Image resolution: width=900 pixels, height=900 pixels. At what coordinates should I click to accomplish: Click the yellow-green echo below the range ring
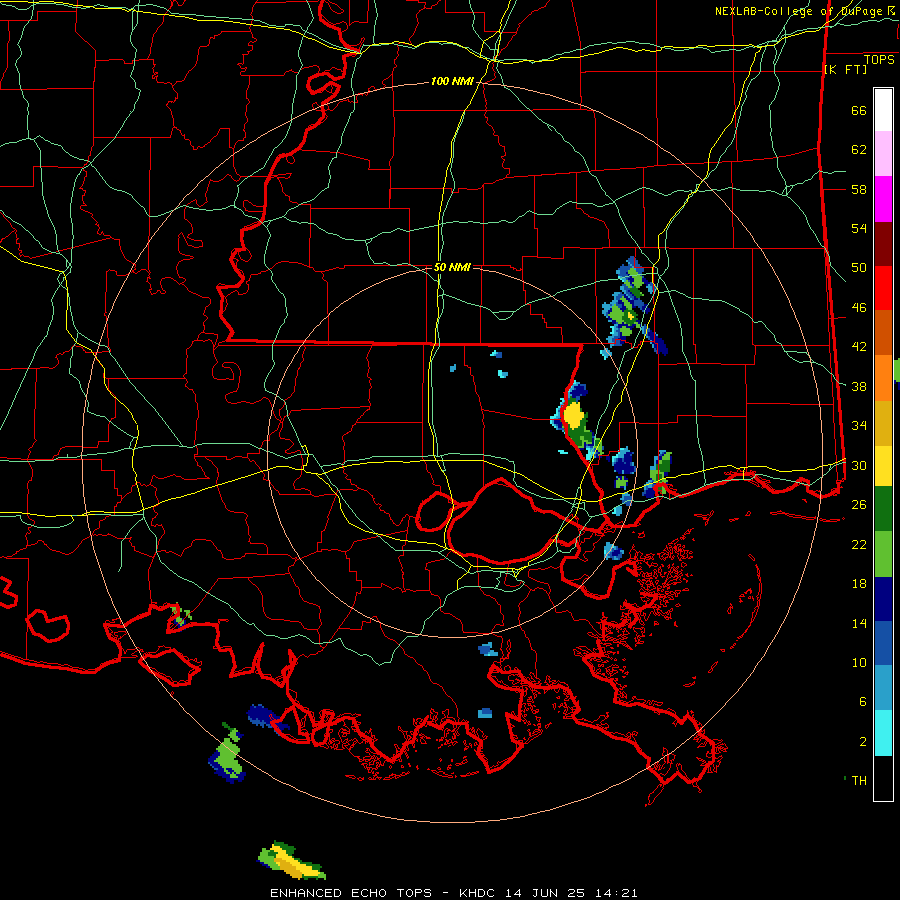click(x=292, y=861)
